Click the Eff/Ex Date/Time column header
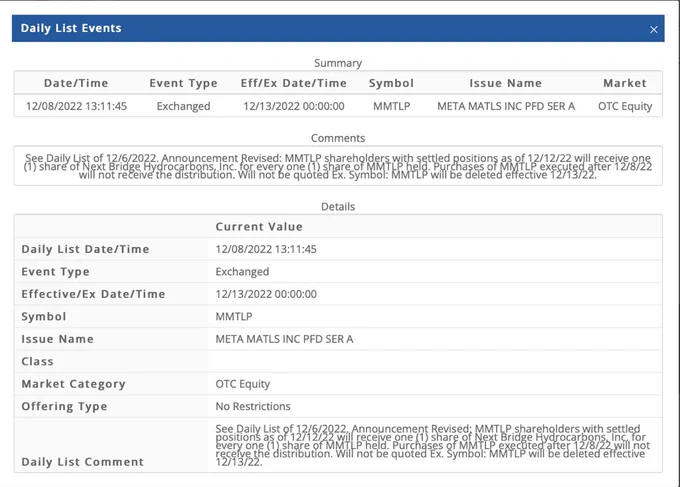Viewport: 680px width, 487px height. (x=294, y=83)
